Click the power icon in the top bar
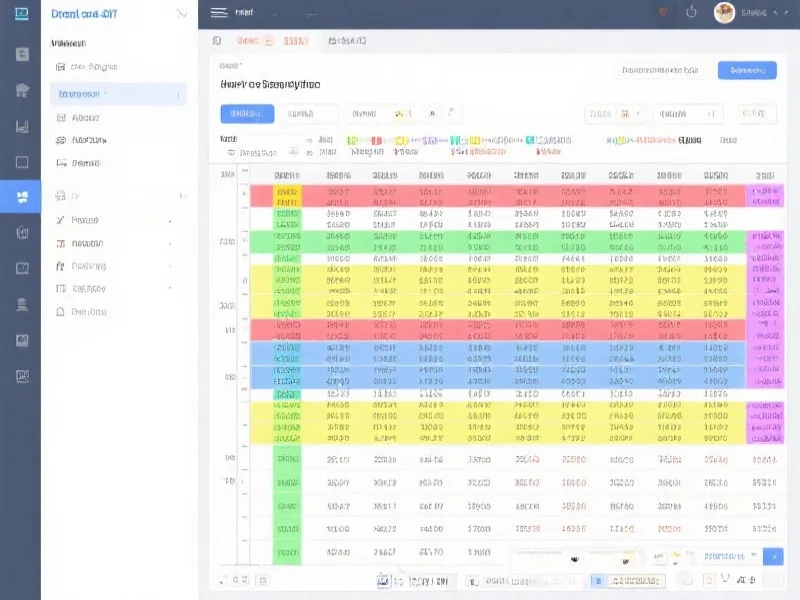This screenshot has height=600, width=800. [x=691, y=12]
